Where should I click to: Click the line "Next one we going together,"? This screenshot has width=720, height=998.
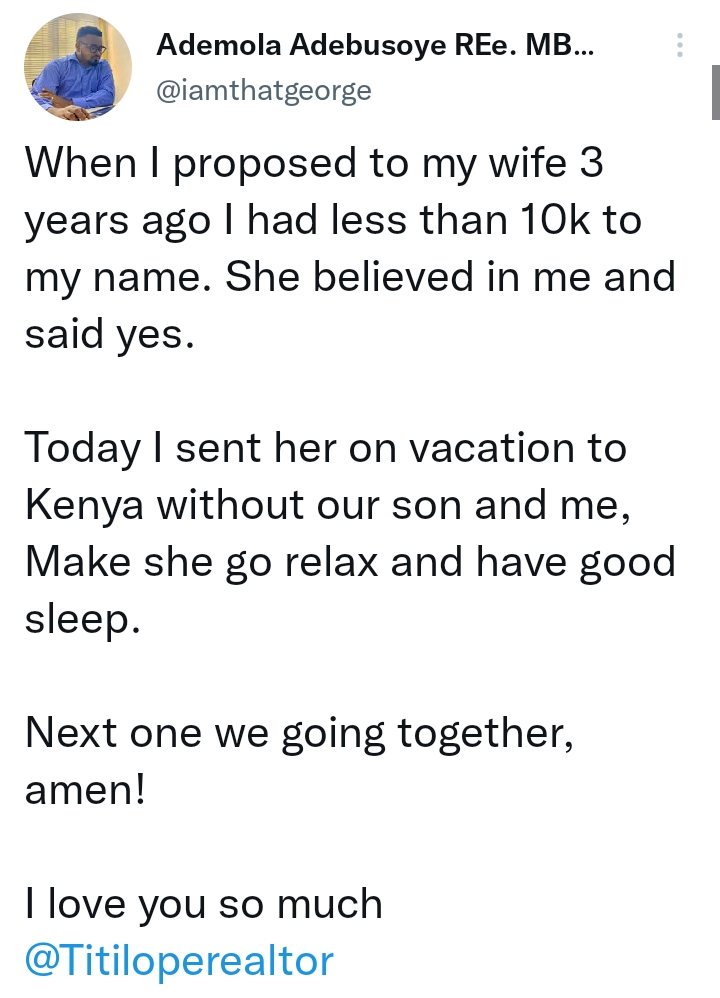[299, 733]
